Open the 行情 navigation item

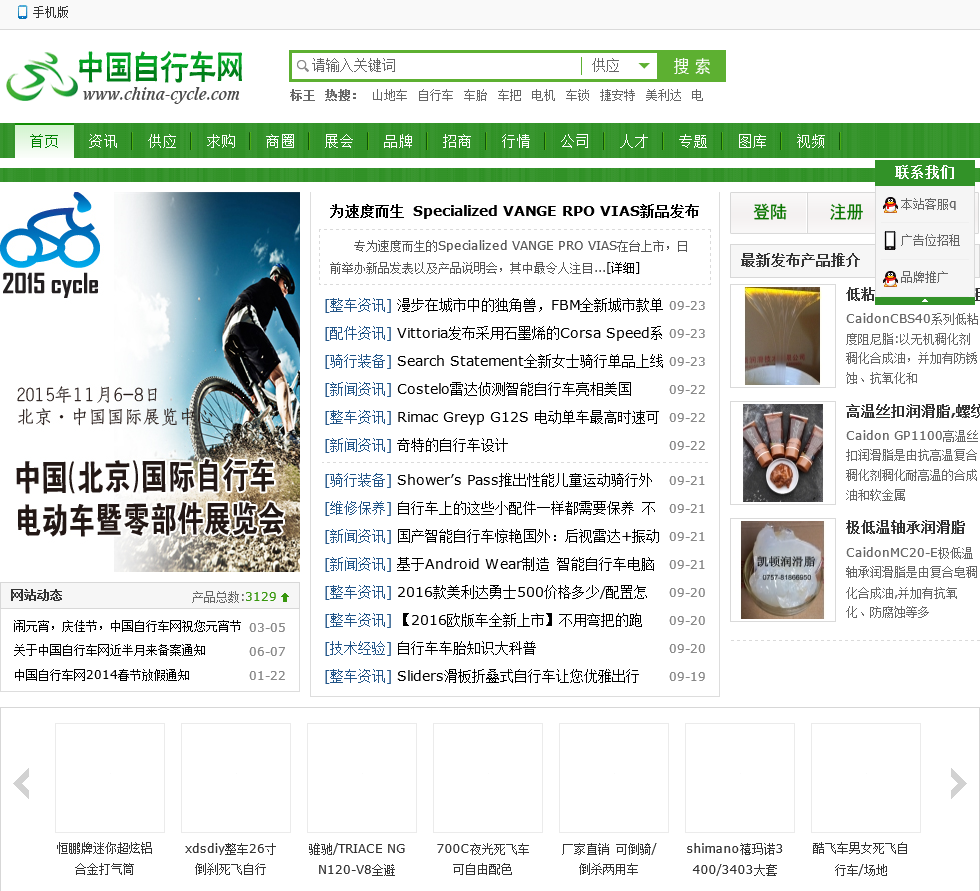[x=516, y=141]
